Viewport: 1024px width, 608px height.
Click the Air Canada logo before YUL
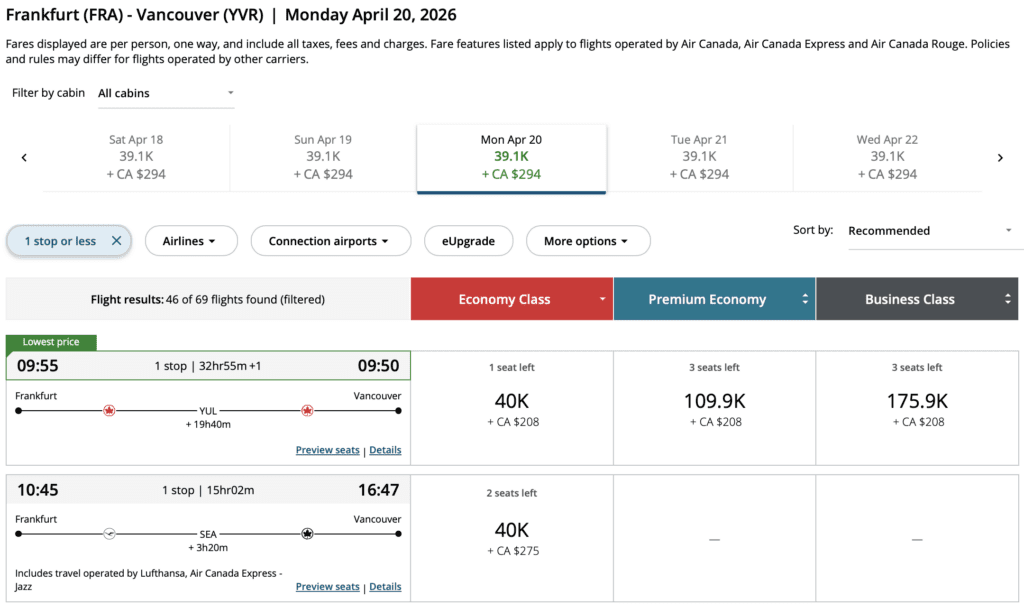[110, 410]
